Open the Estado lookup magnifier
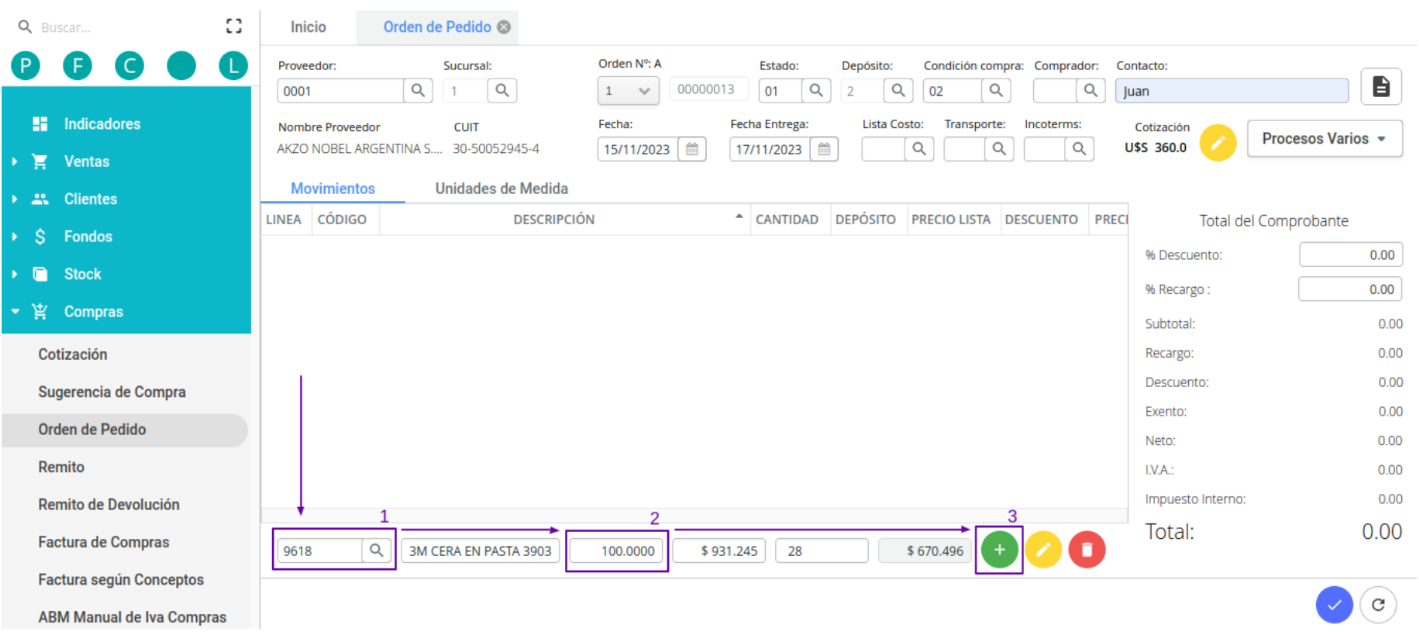Image resolution: width=1419 pixels, height=635 pixels. pos(817,91)
